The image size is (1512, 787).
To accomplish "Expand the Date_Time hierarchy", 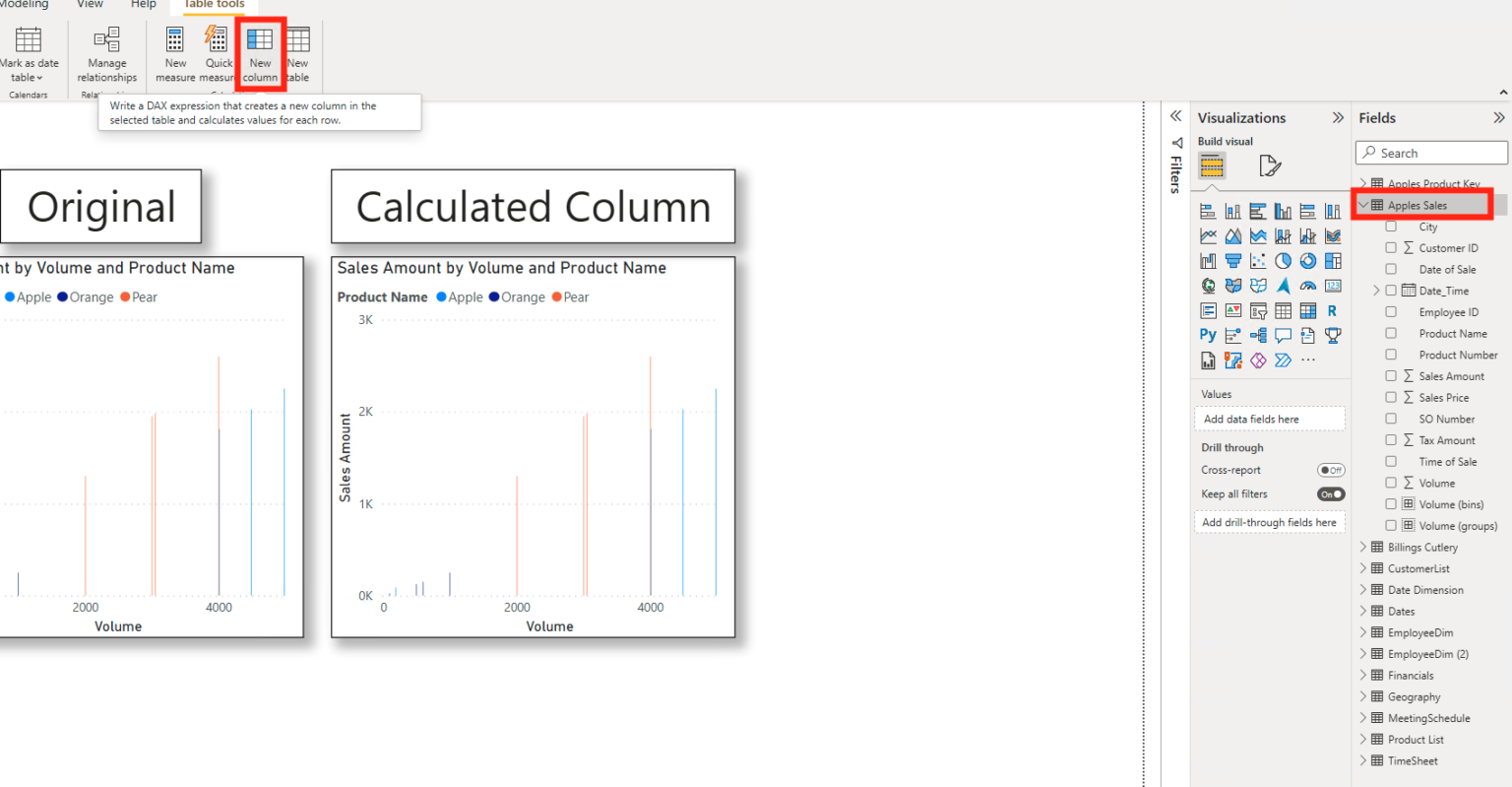I will click(1375, 290).
